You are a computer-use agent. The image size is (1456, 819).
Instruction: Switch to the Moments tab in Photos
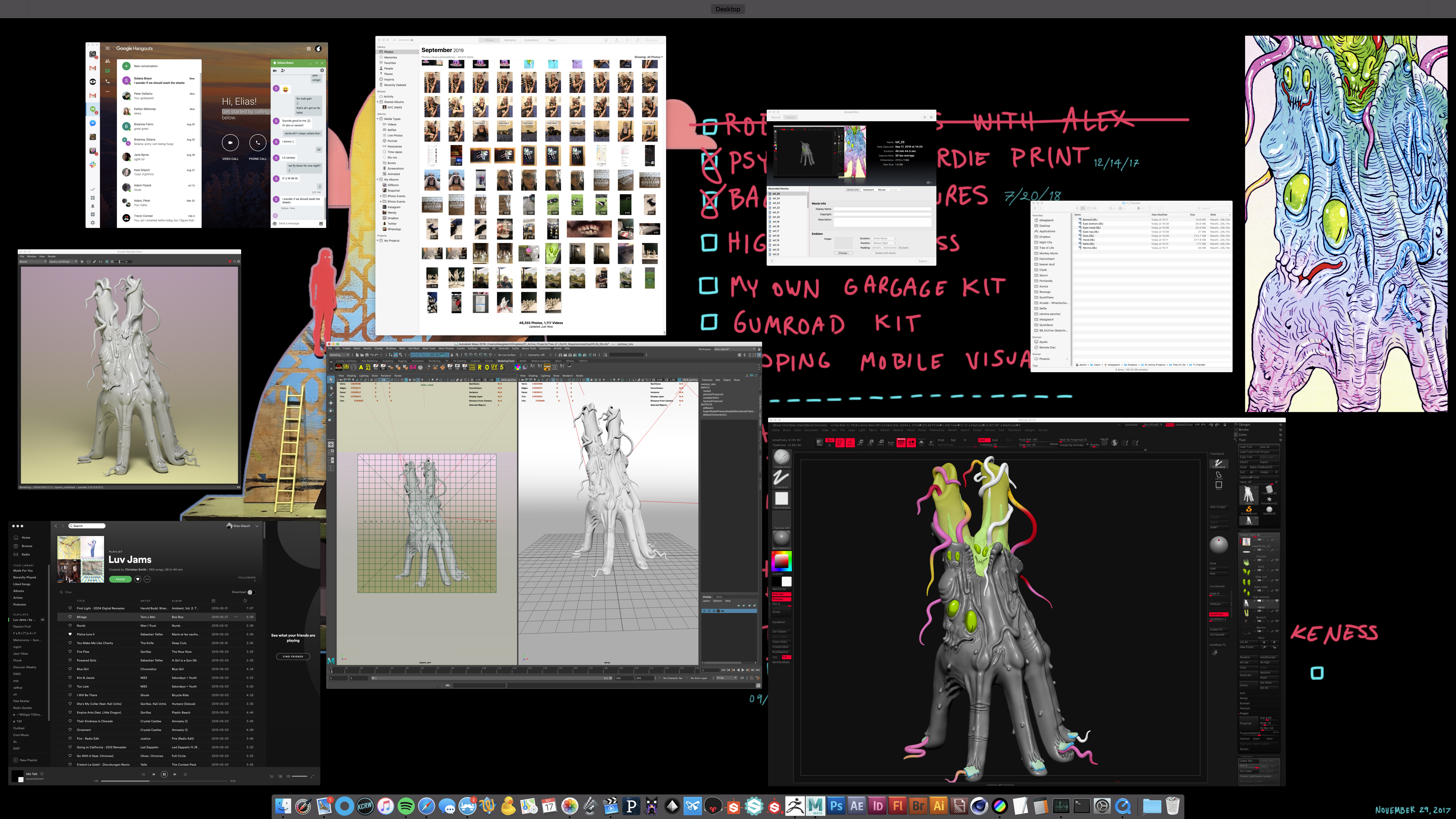pos(510,40)
